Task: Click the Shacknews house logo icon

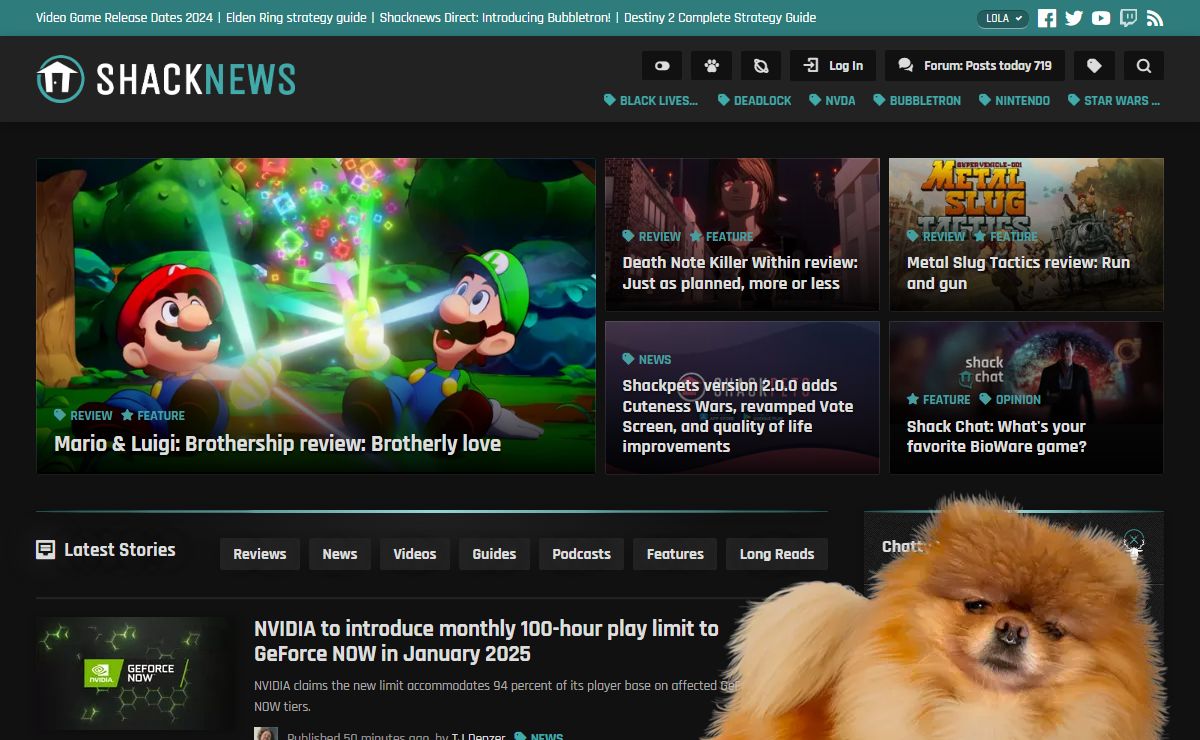Action: pyautogui.click(x=60, y=79)
